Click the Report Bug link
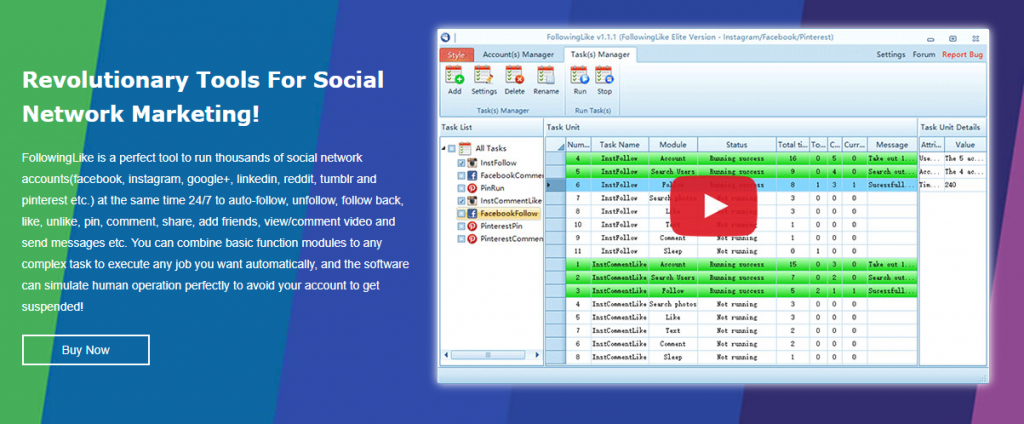Image resolution: width=1024 pixels, height=424 pixels. [963, 55]
